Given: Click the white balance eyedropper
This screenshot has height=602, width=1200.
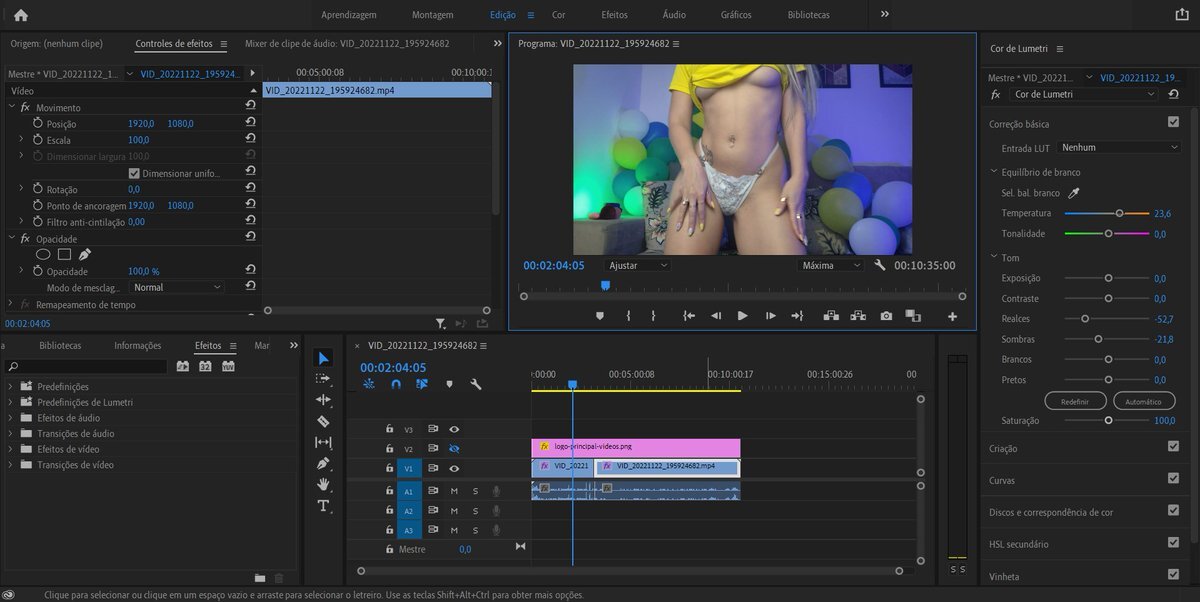Looking at the screenshot, I should [x=1074, y=193].
